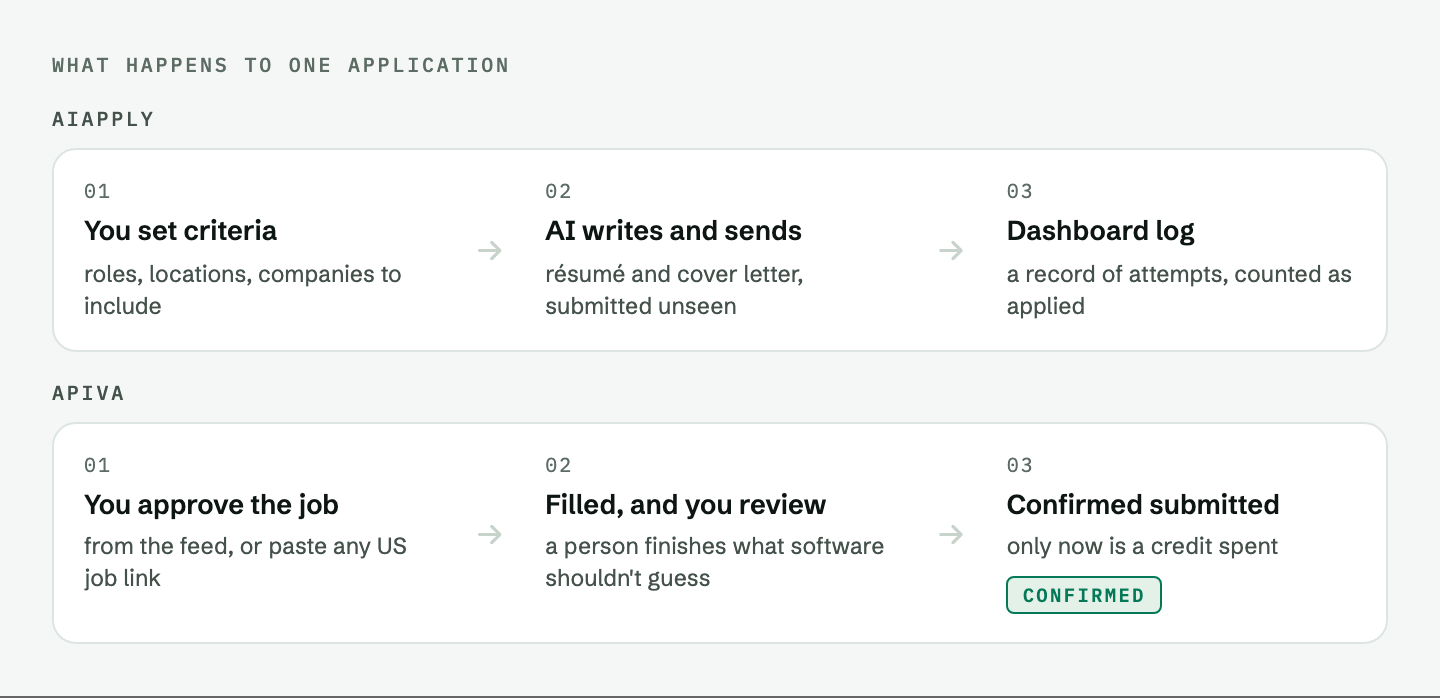
Task: Click the arrow after 'Filled, and you review'
Action: point(951,534)
